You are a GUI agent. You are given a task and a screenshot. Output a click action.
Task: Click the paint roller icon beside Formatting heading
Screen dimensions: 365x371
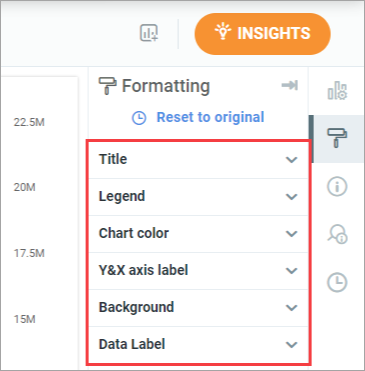[107, 86]
